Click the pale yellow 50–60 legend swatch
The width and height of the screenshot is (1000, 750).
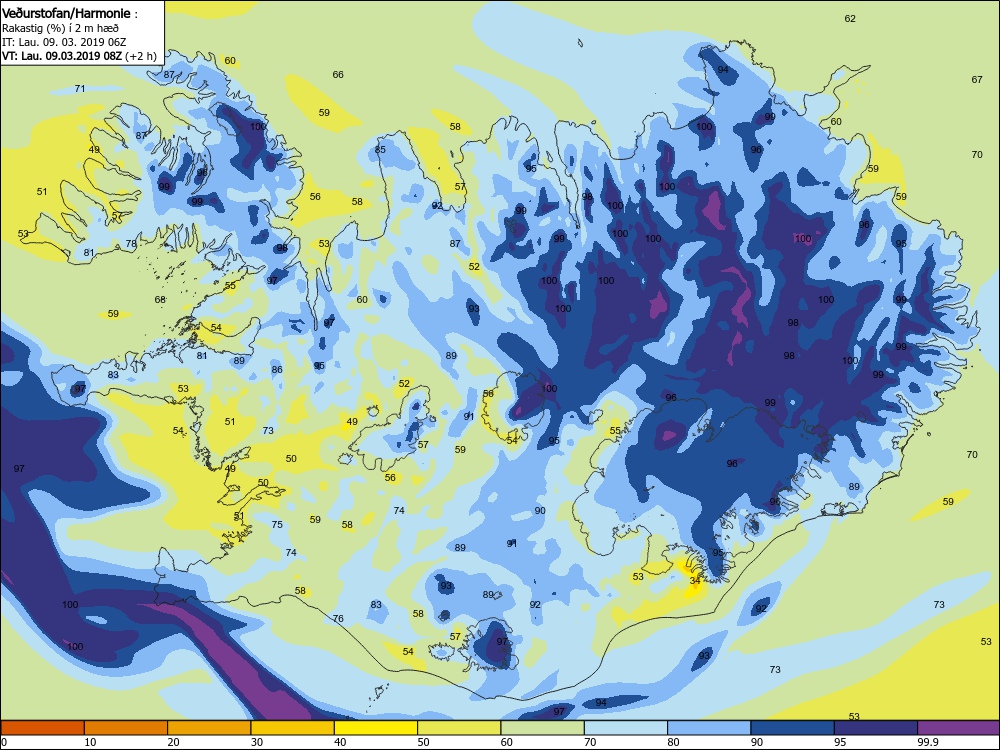point(459,728)
